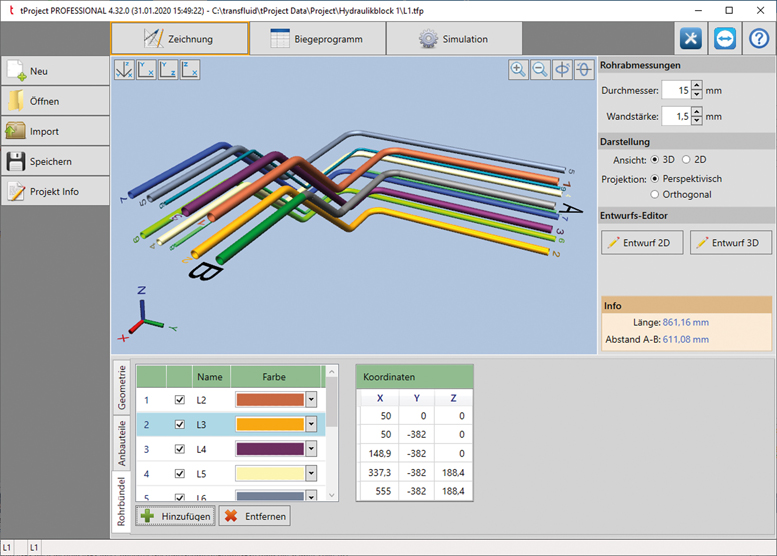Switch to the 3D isometric axis view
Image resolution: width=777 pixels, height=556 pixels.
point(124,69)
